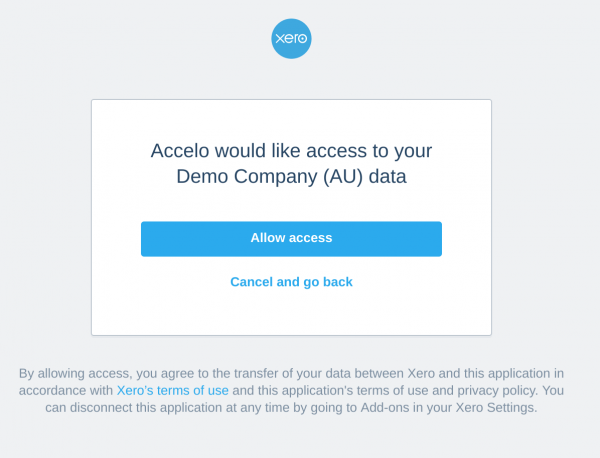The width and height of the screenshot is (600, 458).
Task: Click 'disconnect this application' in the disclaimer
Action: [153, 408]
